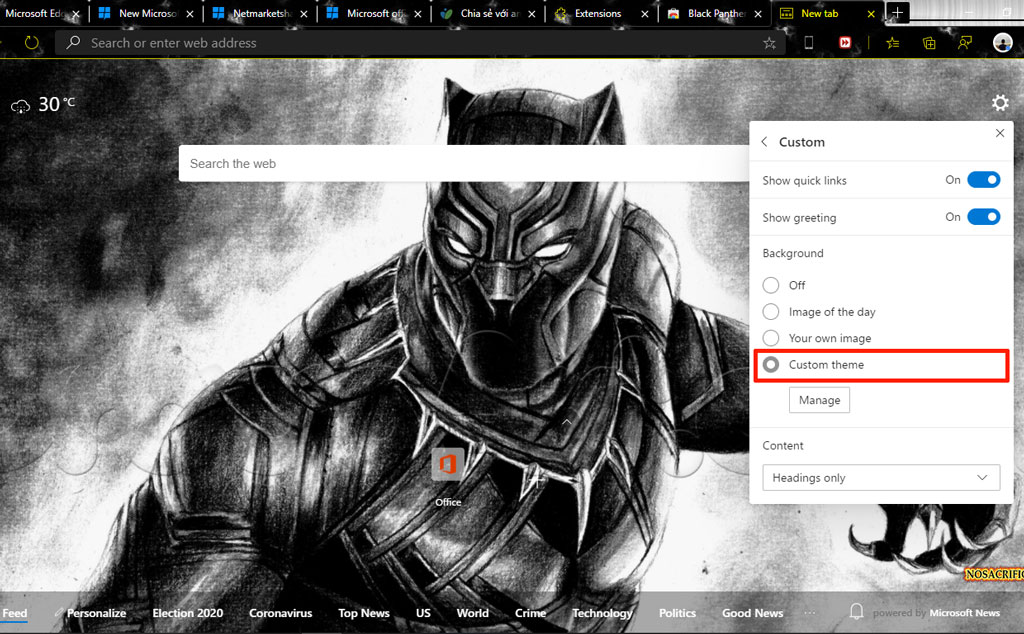Select the Off background option
This screenshot has height=634, width=1024.
(x=771, y=285)
